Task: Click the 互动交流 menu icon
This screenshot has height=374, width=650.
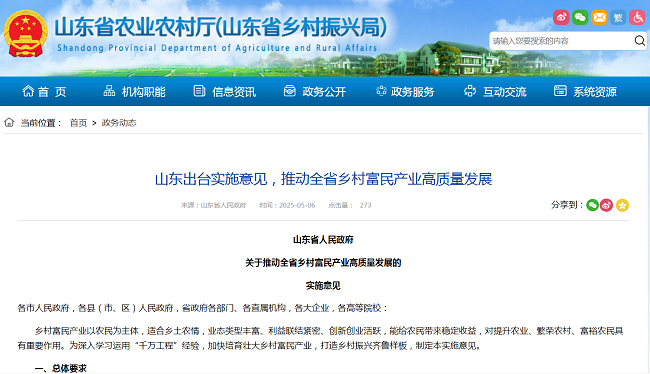Action: point(470,91)
